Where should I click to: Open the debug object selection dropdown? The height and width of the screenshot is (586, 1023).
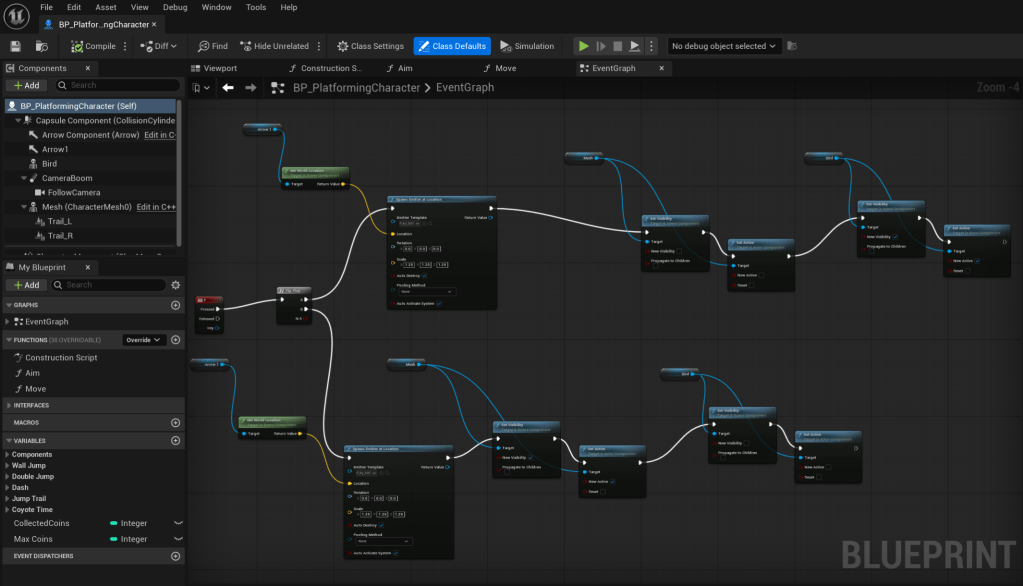click(725, 46)
